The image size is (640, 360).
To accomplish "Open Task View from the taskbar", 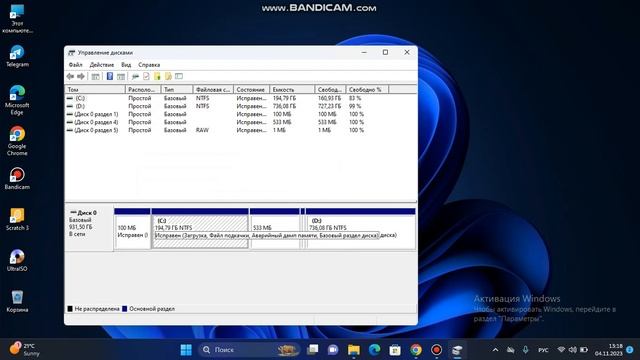I will 313,350.
